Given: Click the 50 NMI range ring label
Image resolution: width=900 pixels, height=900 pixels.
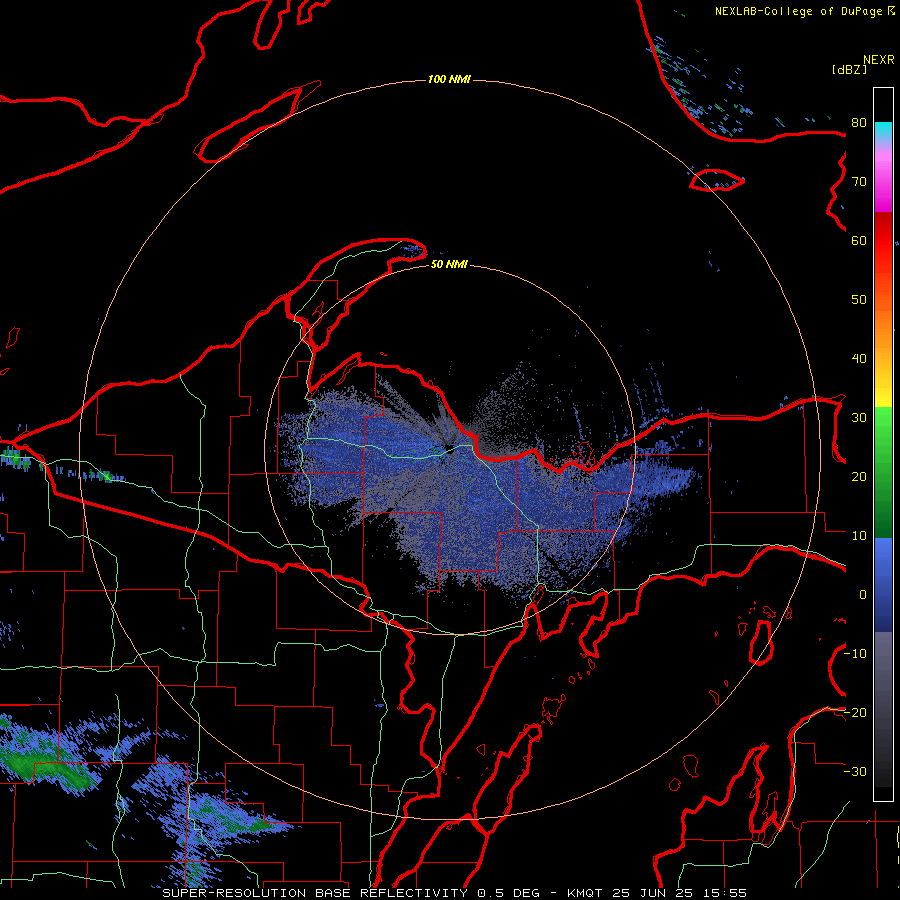Looking at the screenshot, I should click(449, 264).
